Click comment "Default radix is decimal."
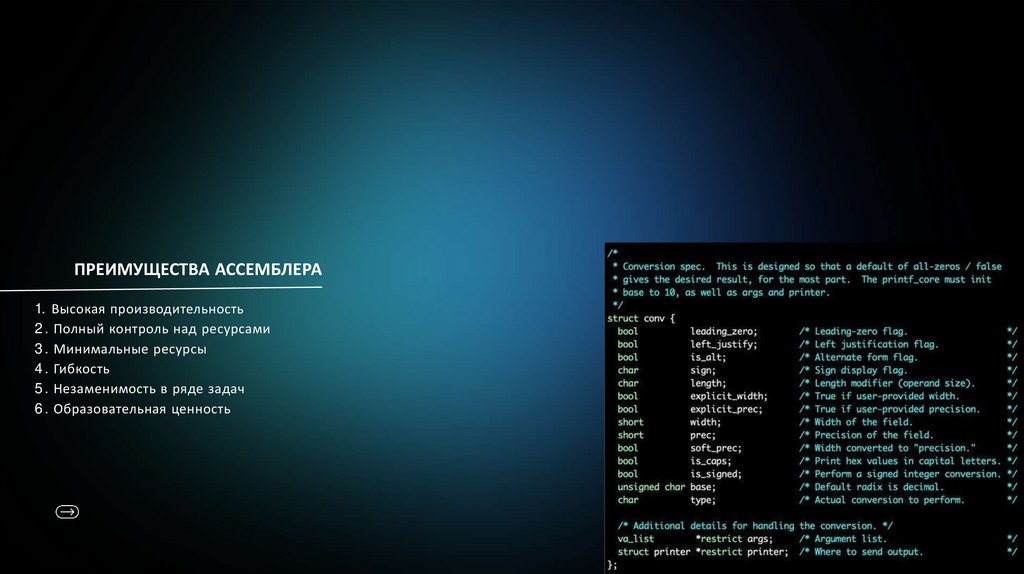Screen dimensions: 1024x574 tap(879, 486)
